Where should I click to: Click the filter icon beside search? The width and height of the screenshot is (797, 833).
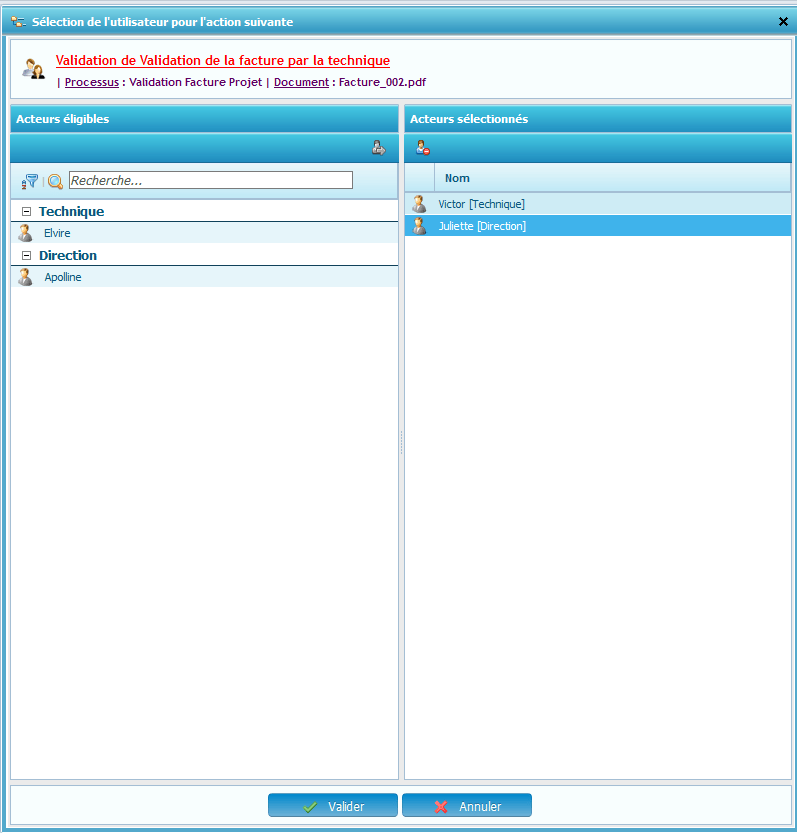(x=30, y=181)
